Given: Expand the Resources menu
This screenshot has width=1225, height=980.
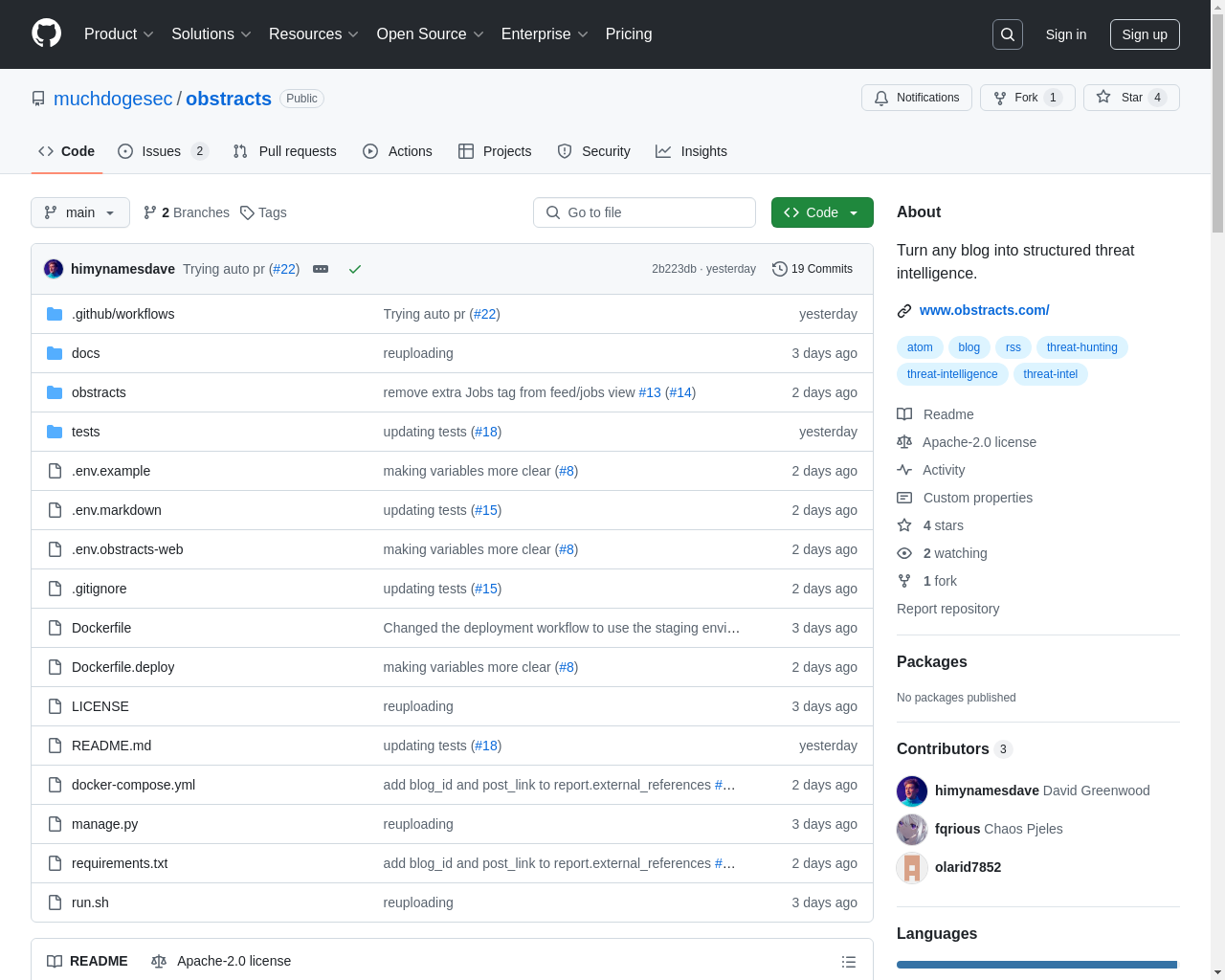Looking at the screenshot, I should click(x=313, y=33).
